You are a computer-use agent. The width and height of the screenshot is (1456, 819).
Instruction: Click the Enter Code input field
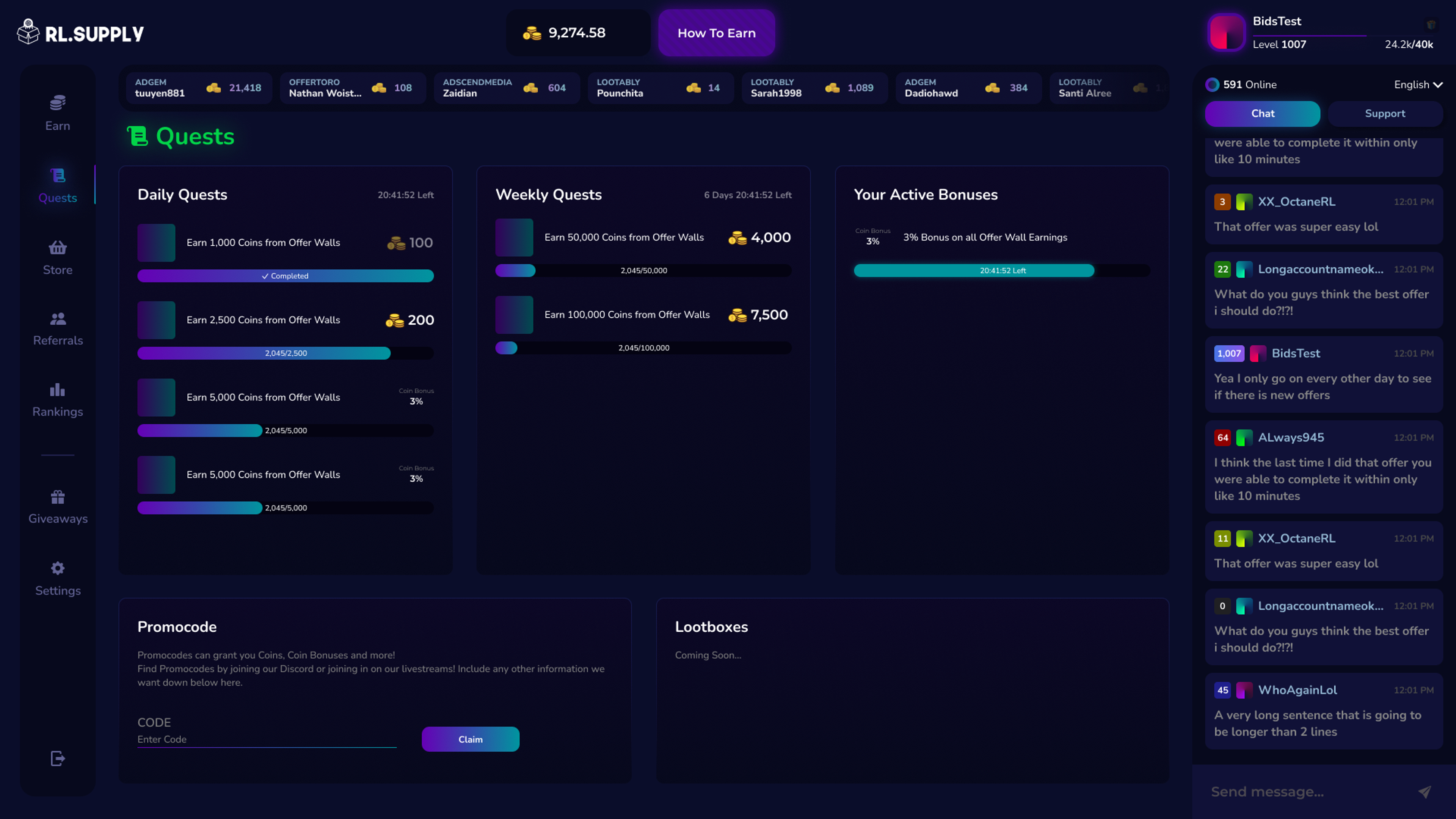pyautogui.click(x=267, y=739)
